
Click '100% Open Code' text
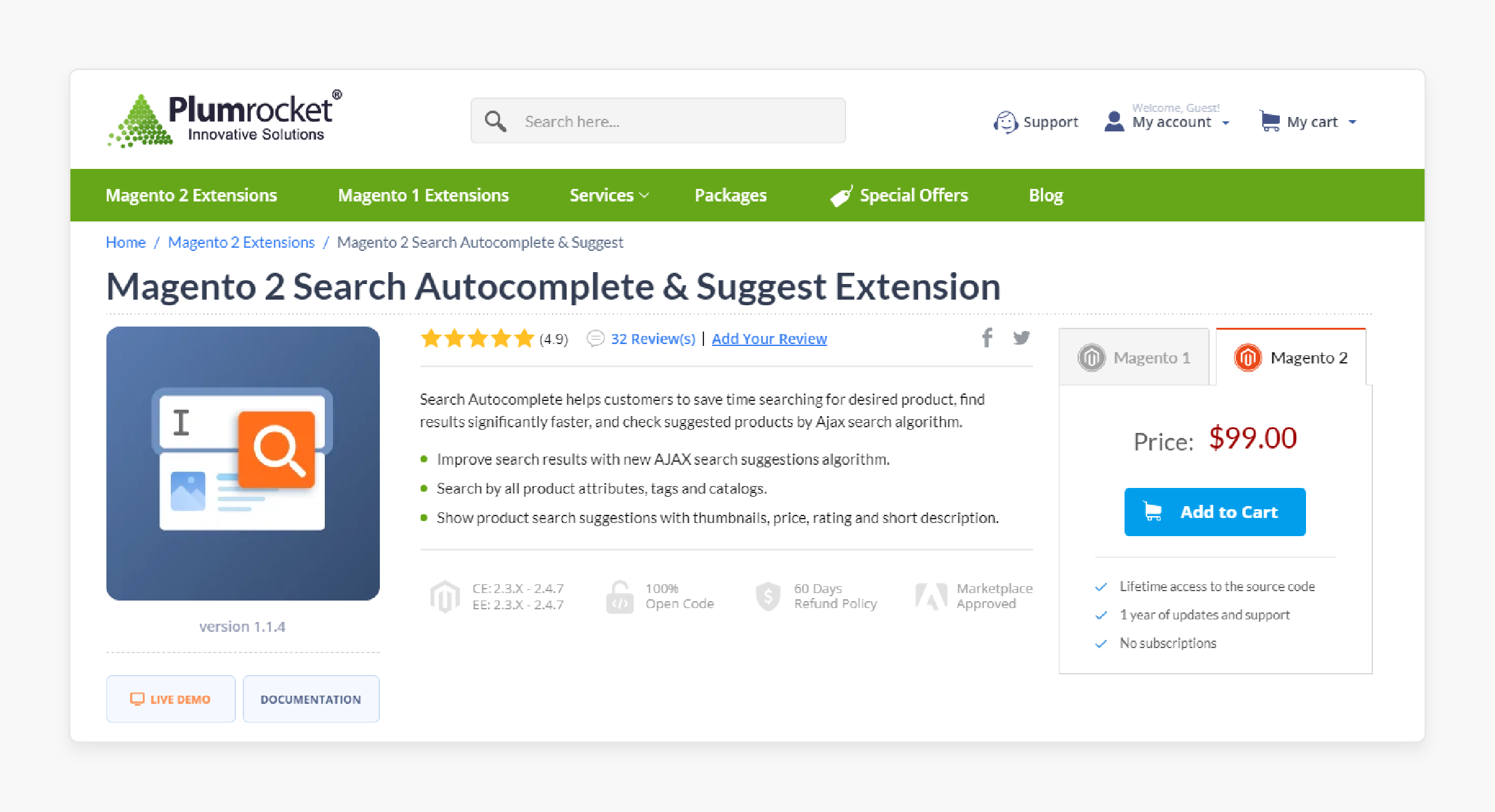[680, 596]
